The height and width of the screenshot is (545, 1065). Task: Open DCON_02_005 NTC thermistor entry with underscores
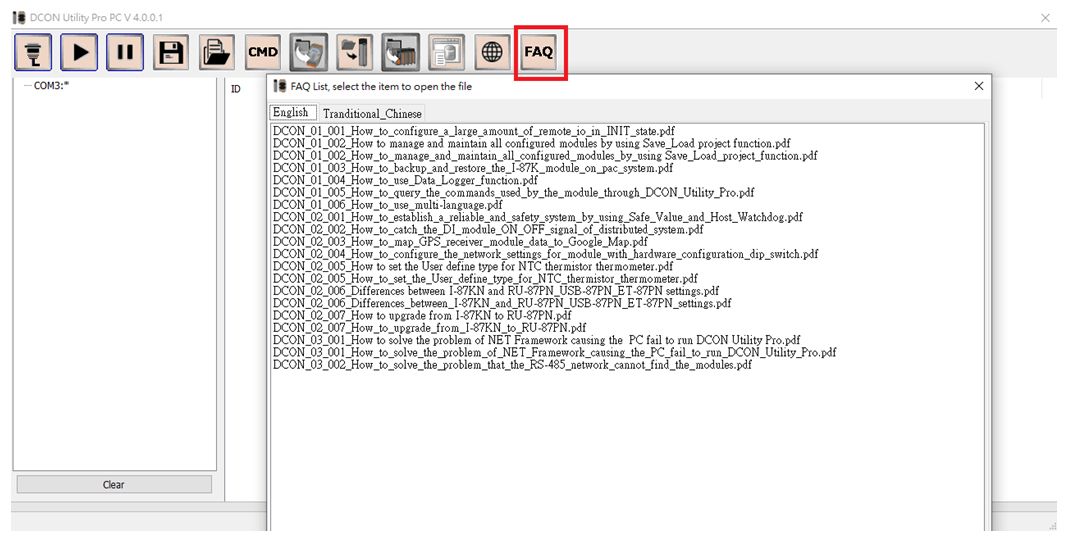pos(486,279)
